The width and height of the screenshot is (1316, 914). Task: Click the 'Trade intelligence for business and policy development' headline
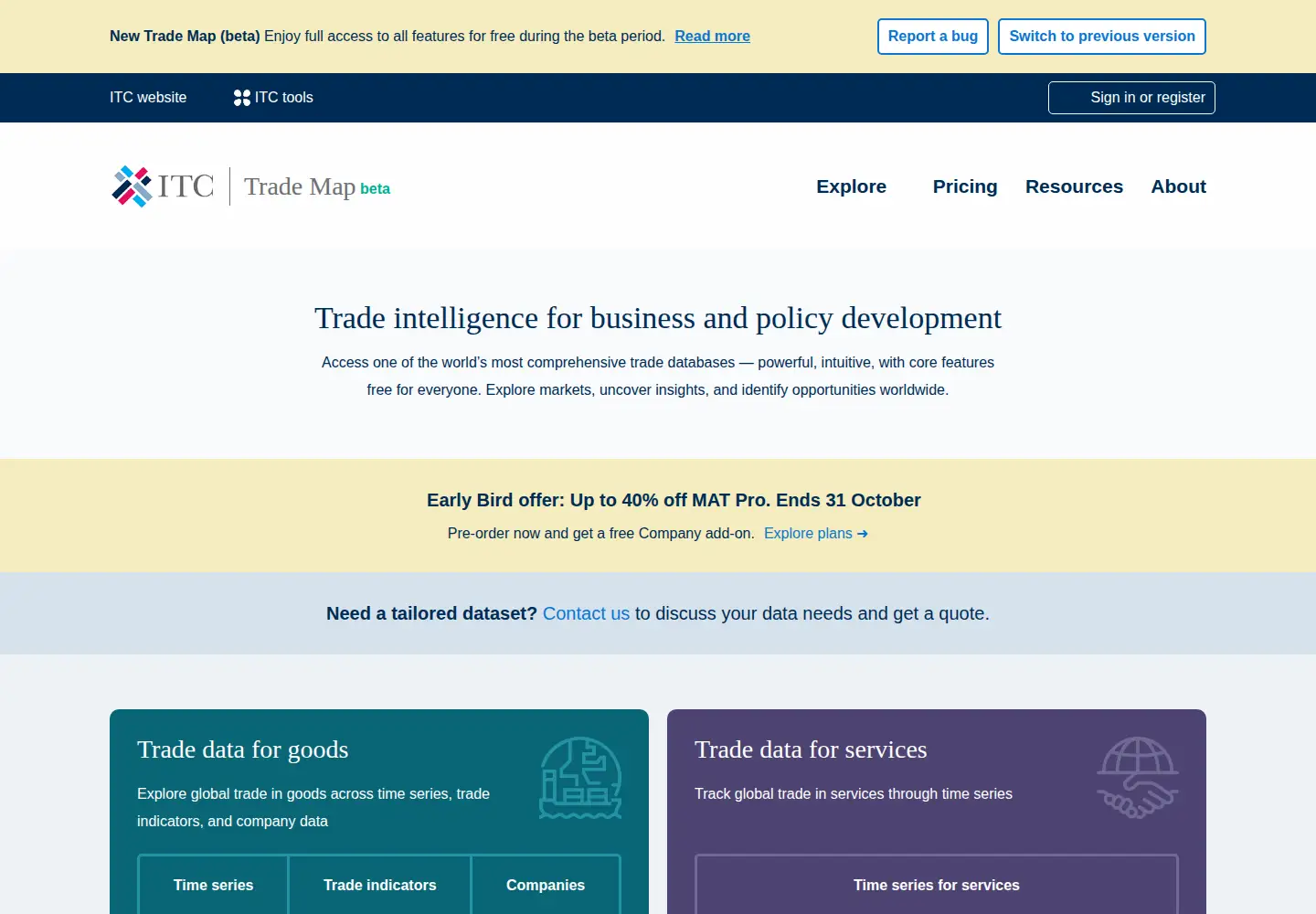click(x=658, y=318)
